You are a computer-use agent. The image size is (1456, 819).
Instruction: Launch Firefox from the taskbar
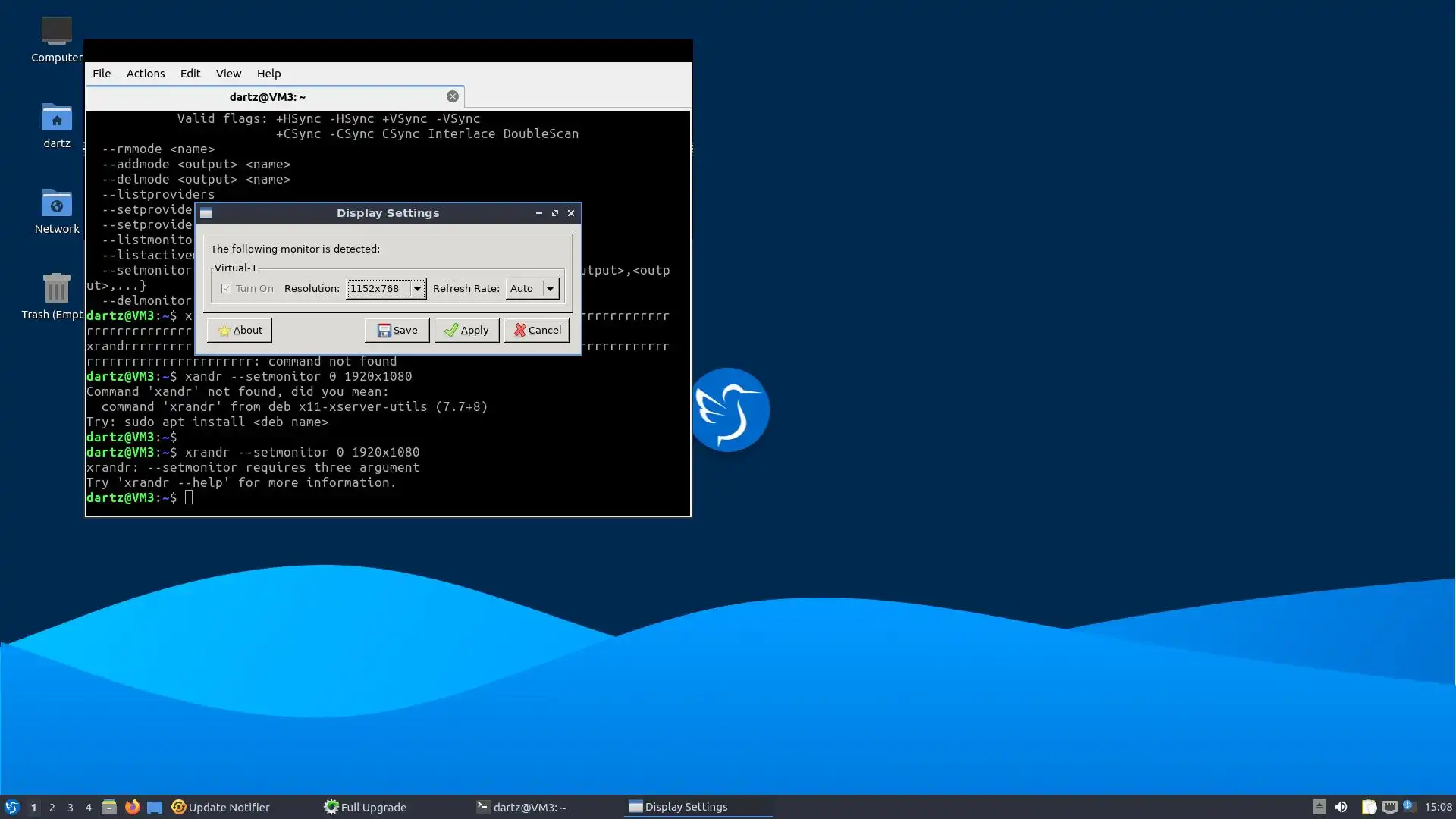click(x=132, y=807)
